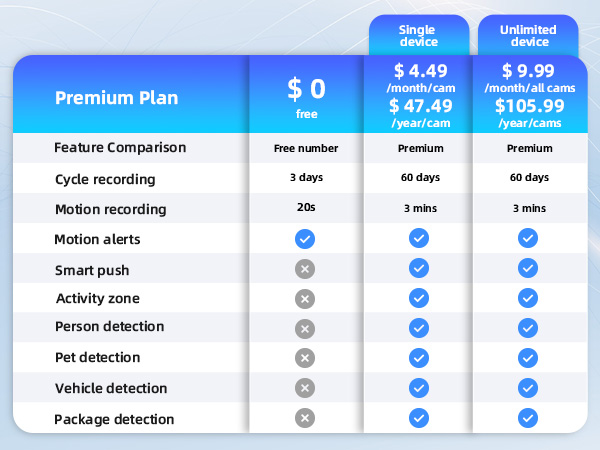
Task: Choose the $105.99 per year plan
Action: tap(529, 110)
